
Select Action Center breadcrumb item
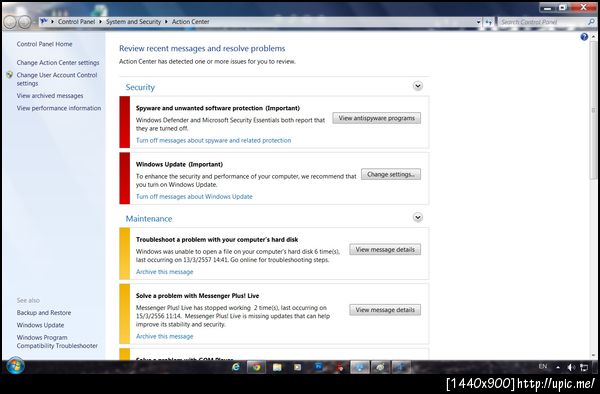pos(191,22)
